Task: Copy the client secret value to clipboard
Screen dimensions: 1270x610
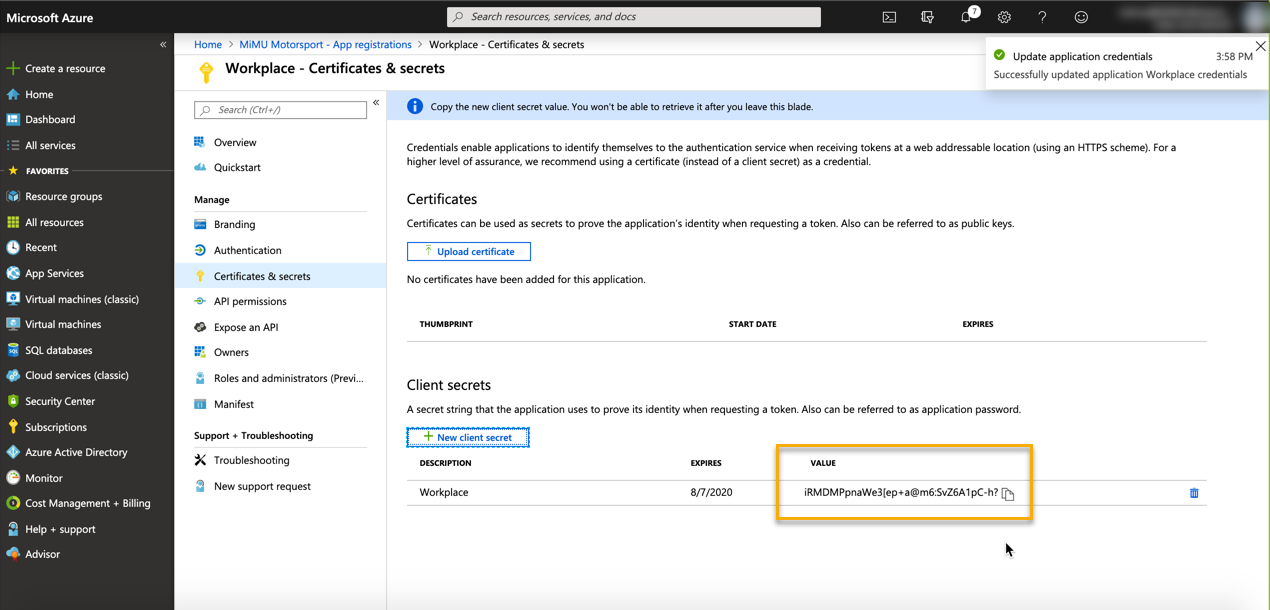Action: (1008, 494)
